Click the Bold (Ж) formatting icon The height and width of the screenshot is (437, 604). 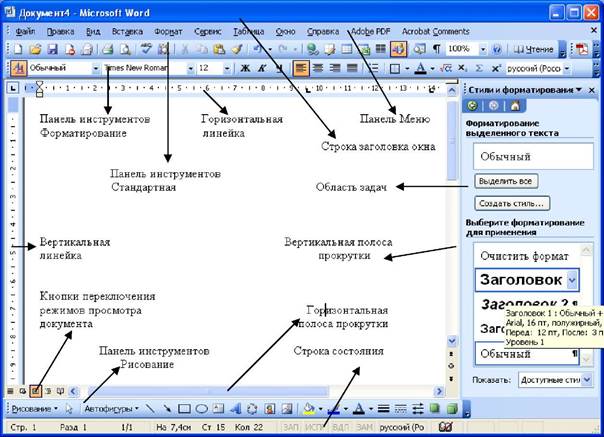[244, 68]
